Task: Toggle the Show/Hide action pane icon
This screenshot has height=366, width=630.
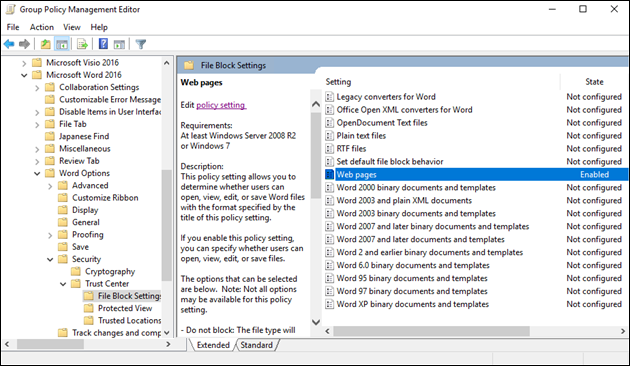Action: (x=119, y=44)
